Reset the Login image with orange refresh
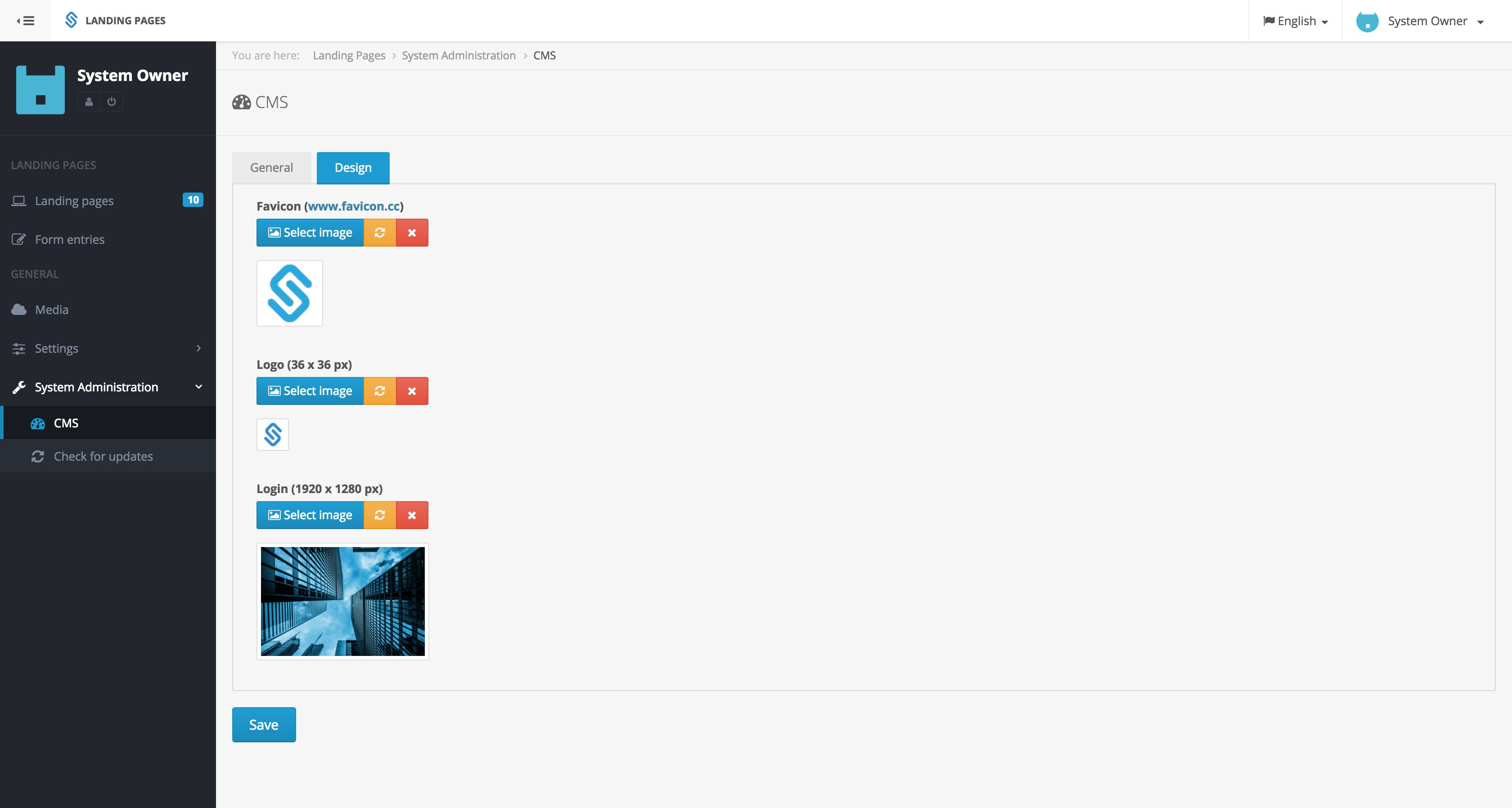Screen dimensions: 1512x808 coord(380,515)
